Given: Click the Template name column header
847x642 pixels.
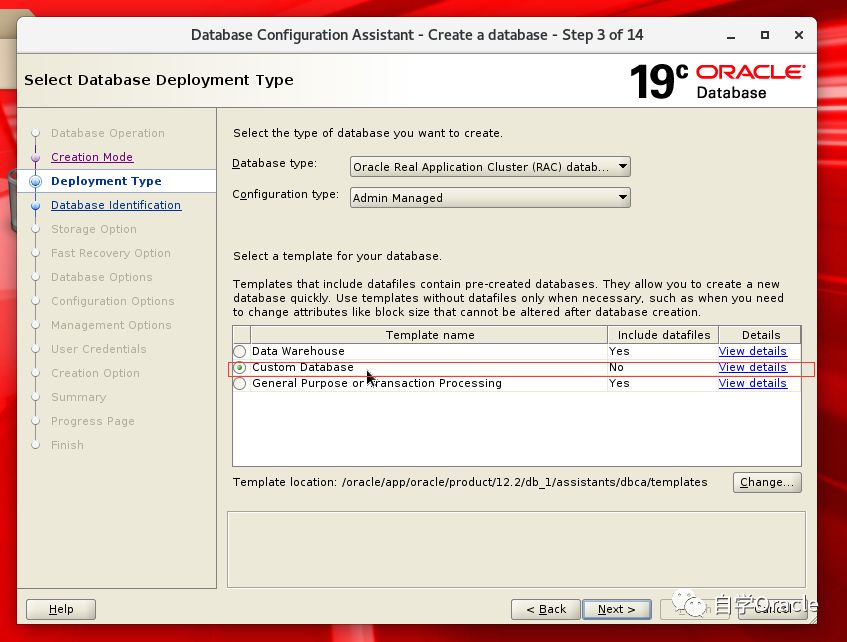Looking at the screenshot, I should click(430, 335).
